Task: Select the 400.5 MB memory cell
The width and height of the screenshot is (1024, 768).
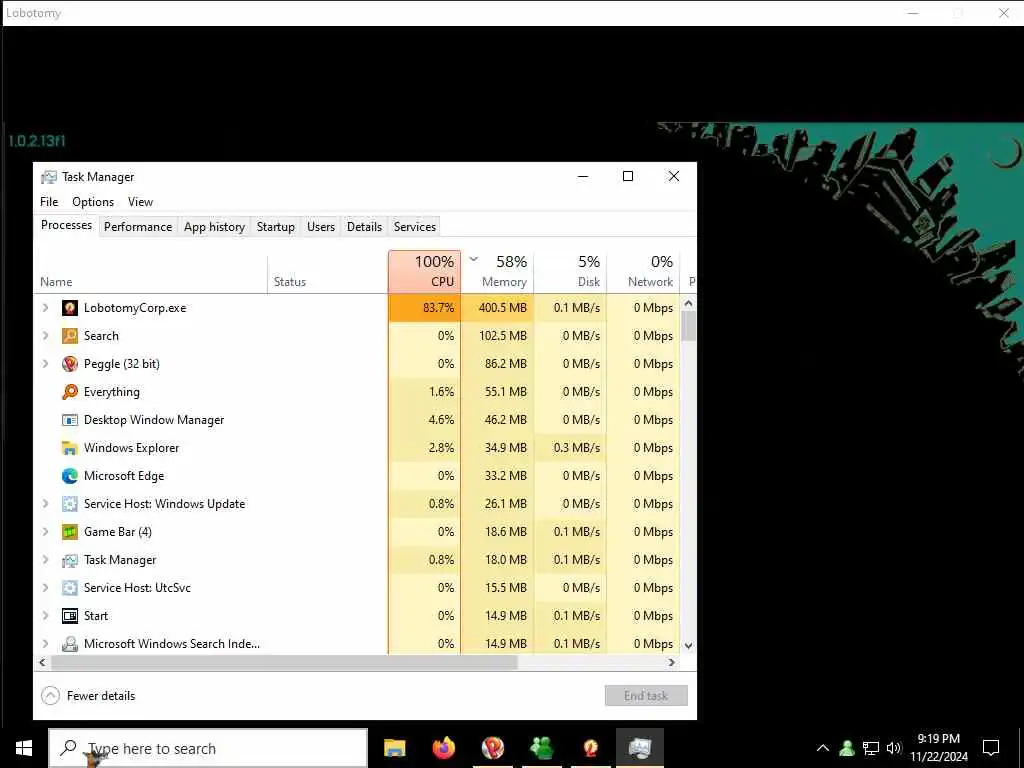Action: [x=498, y=308]
